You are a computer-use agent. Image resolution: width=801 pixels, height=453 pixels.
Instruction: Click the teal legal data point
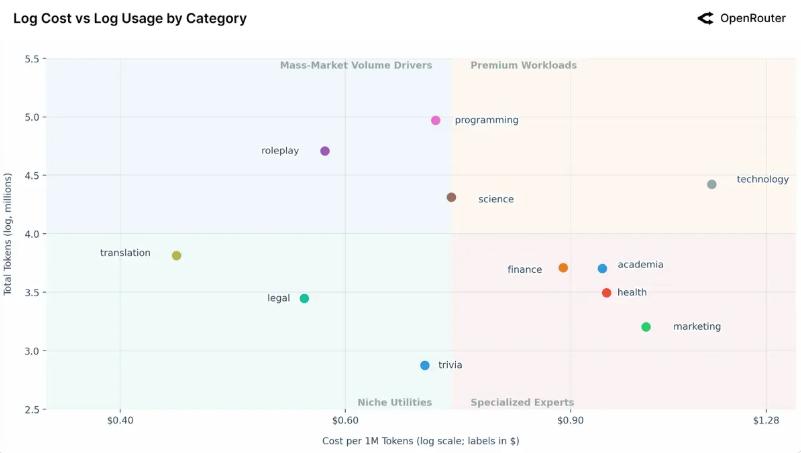pos(305,298)
